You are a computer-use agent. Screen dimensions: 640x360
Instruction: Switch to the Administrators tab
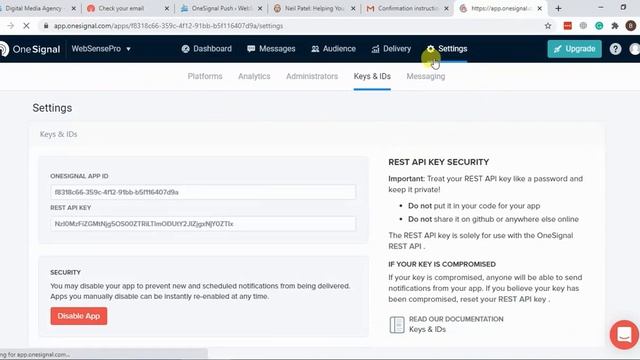[312, 76]
